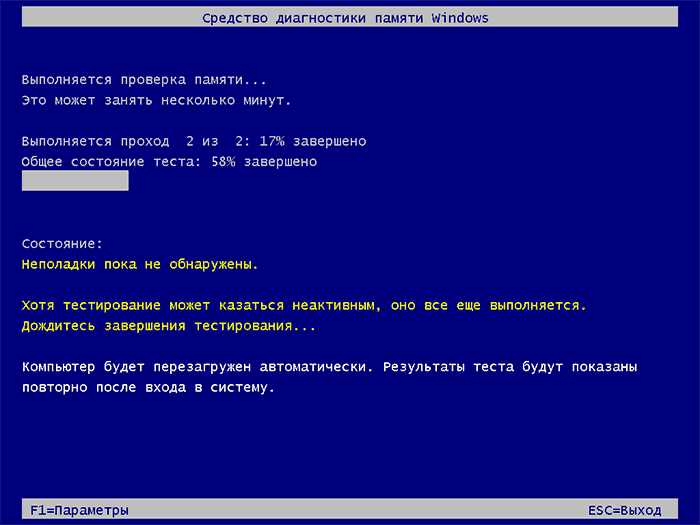
Task: Click the text 'Это может занять несколько минут.'
Action: (x=156, y=100)
